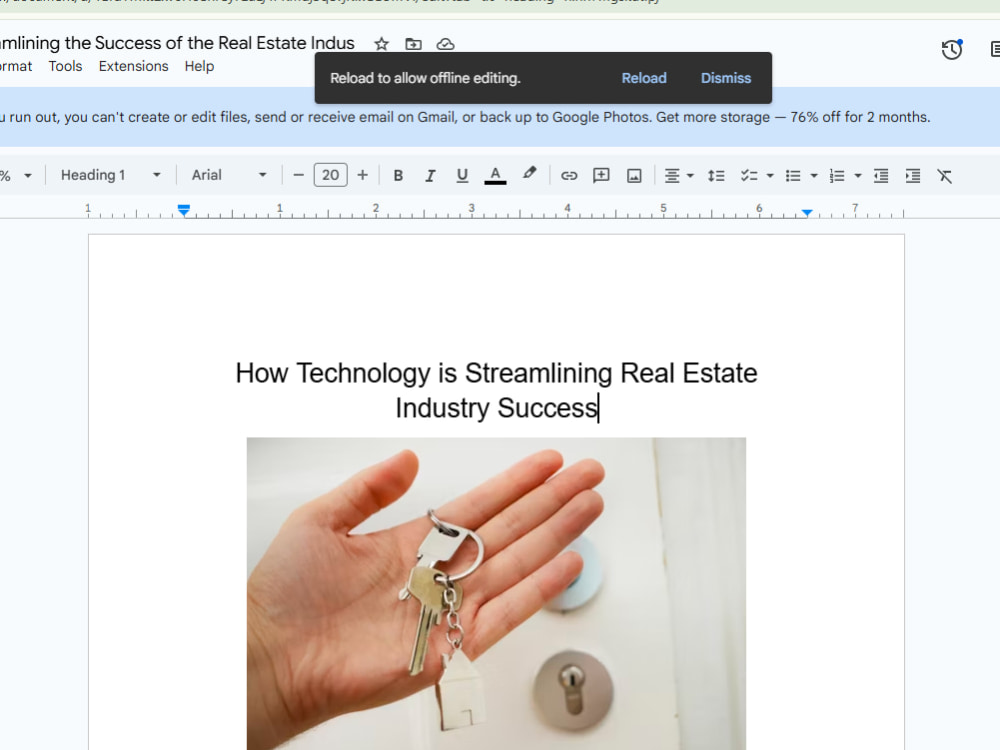Click the font size field showing 20
The width and height of the screenshot is (1000, 750).
330,175
